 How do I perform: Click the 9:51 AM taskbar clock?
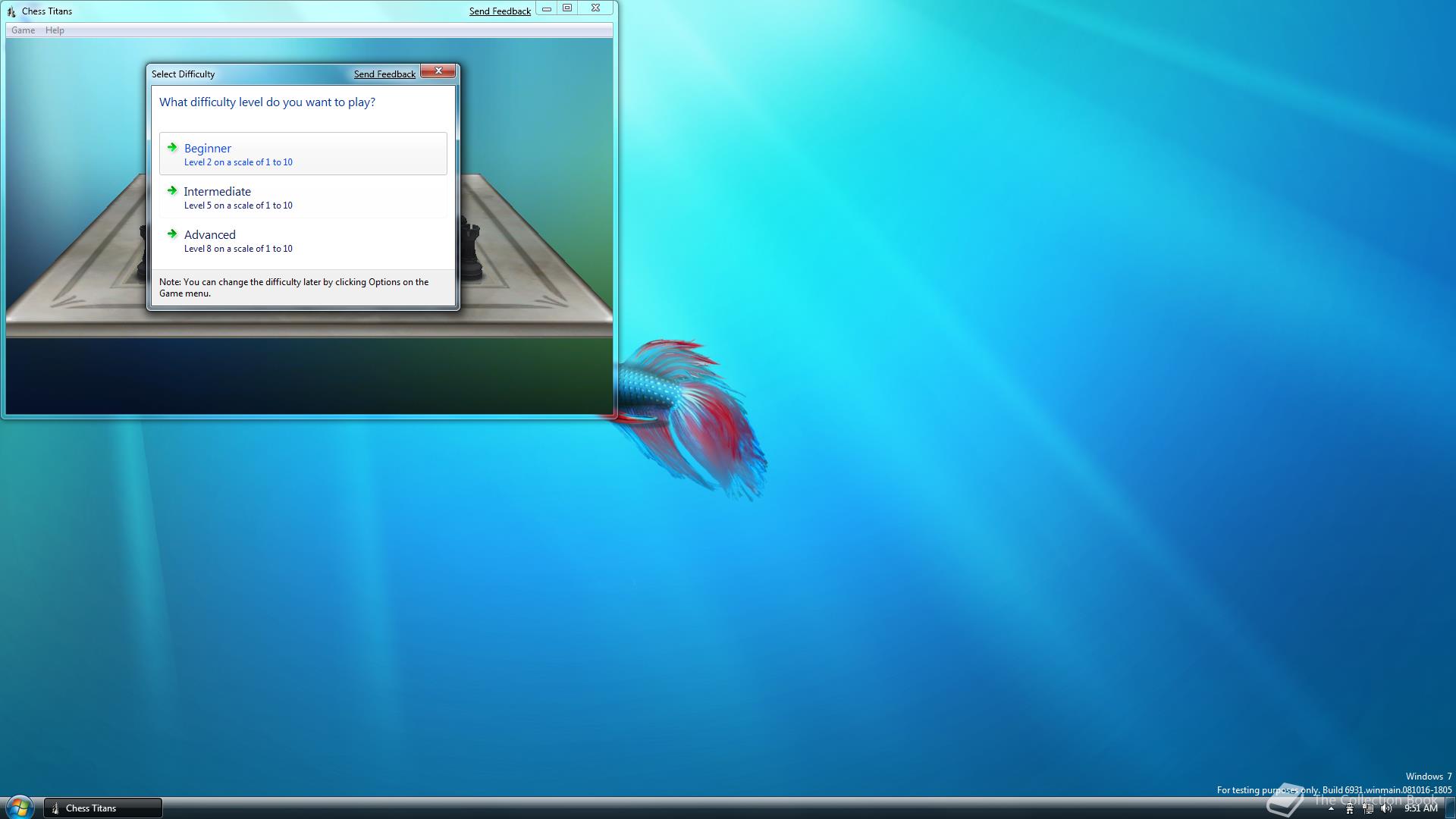[1421, 809]
